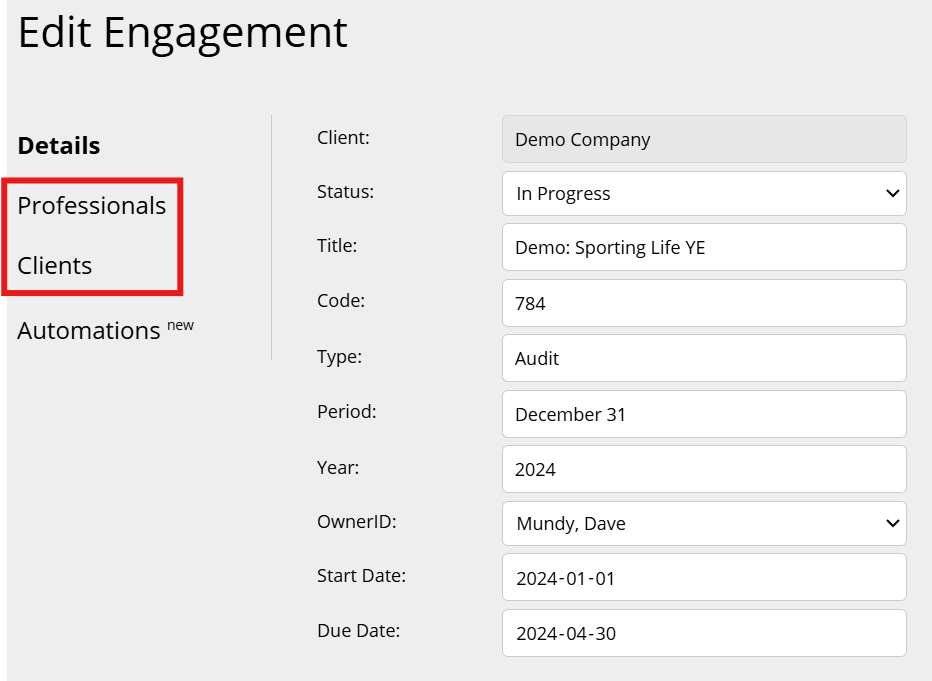The height and width of the screenshot is (681, 932).
Task: Click the "OwnerID:" field label
Action: (355, 521)
